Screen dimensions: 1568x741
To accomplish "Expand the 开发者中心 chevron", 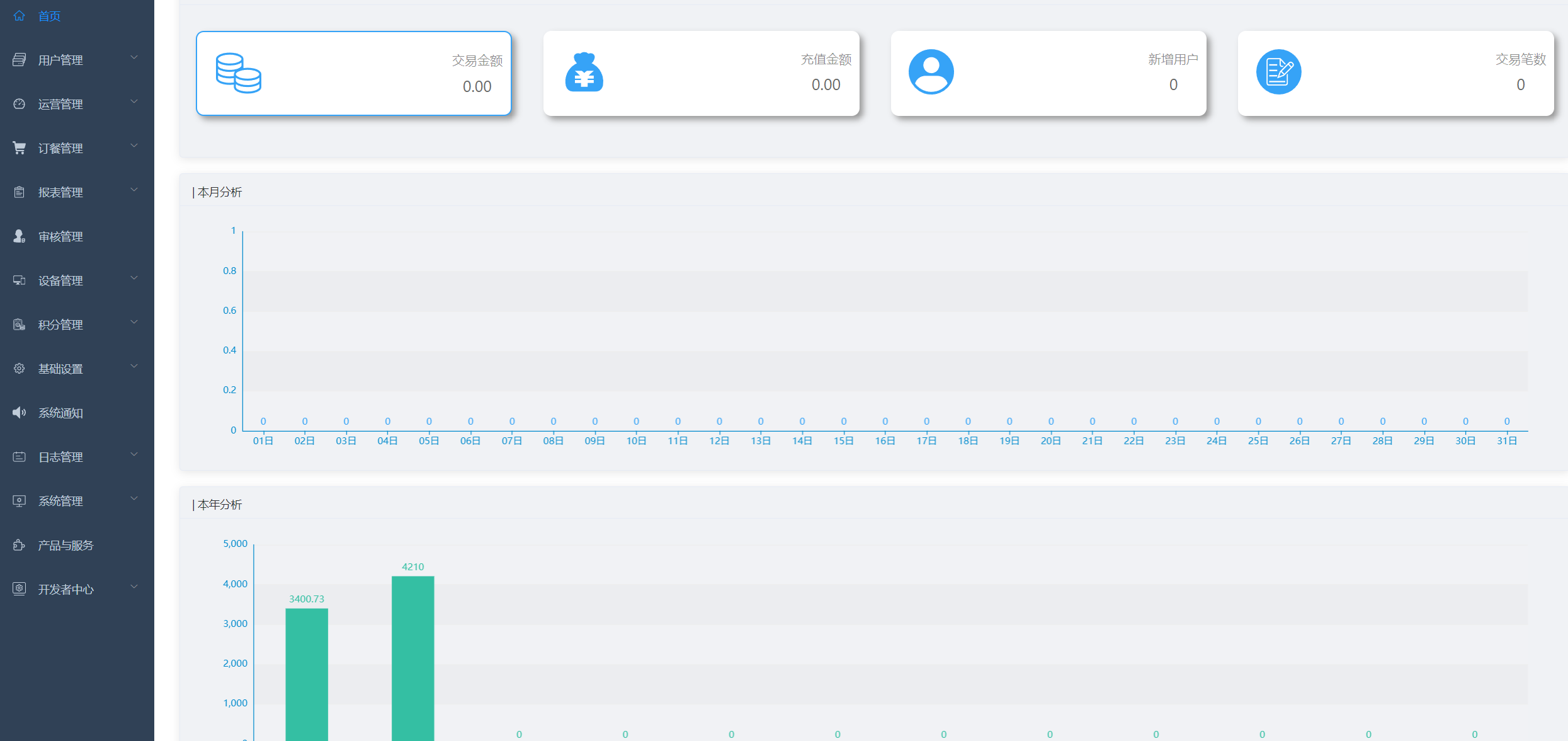I will tap(134, 587).
